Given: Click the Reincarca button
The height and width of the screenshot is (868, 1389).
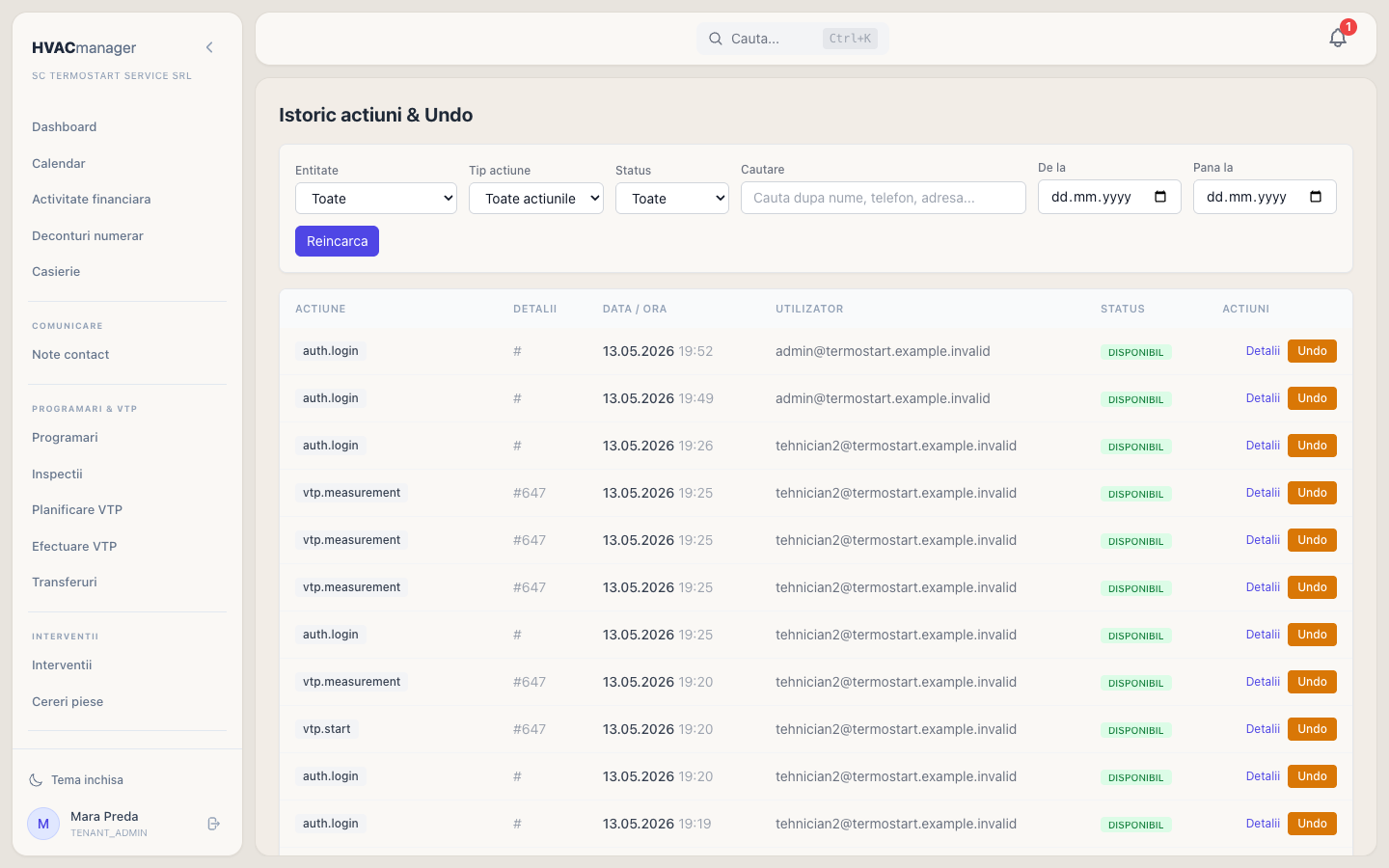Looking at the screenshot, I should [337, 241].
